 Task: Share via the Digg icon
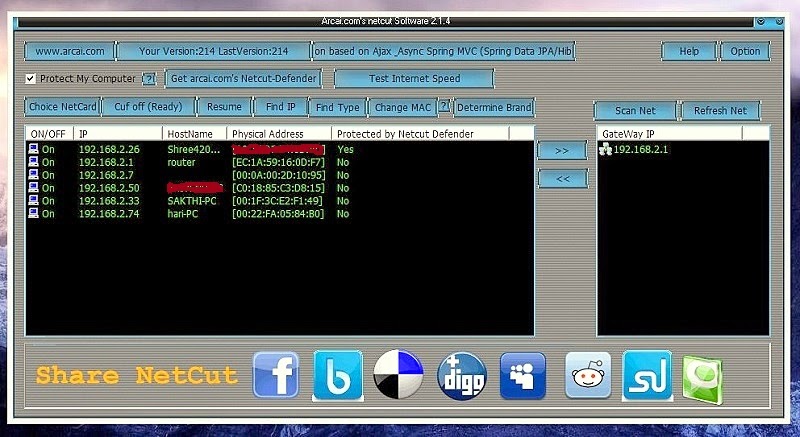point(462,376)
